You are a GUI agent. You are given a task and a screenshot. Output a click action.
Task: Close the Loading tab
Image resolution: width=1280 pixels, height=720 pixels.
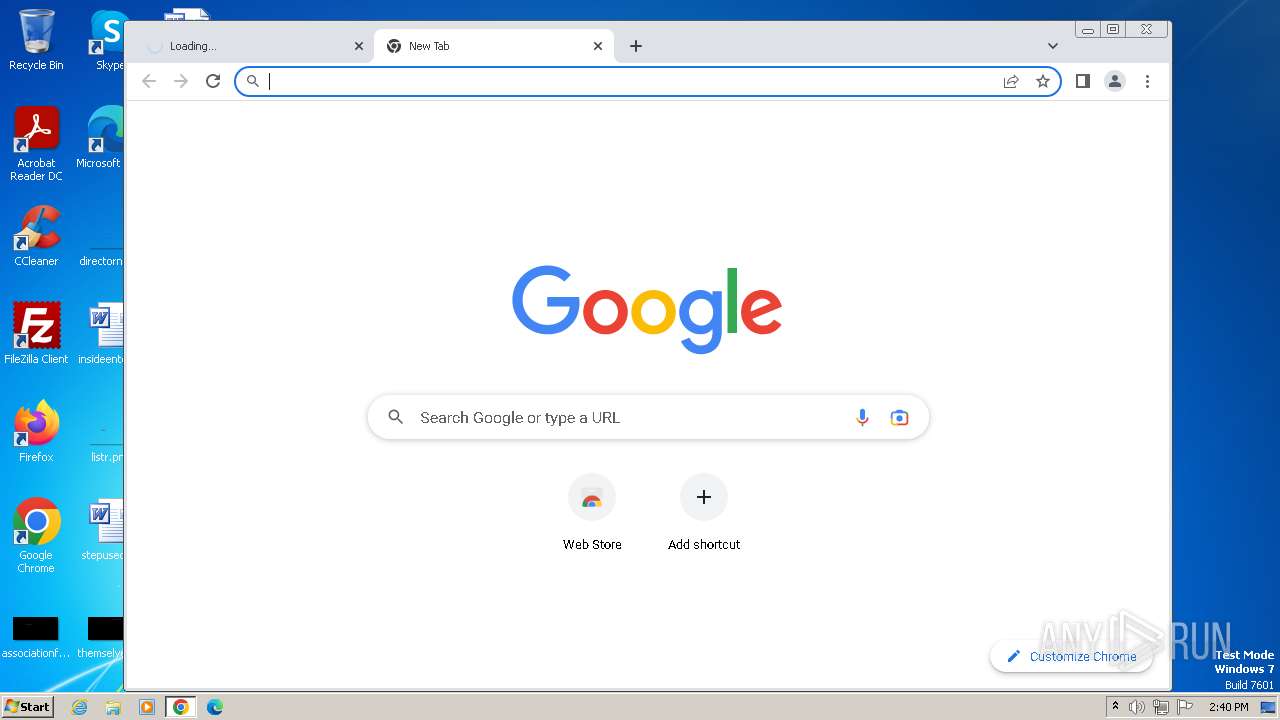tap(359, 46)
